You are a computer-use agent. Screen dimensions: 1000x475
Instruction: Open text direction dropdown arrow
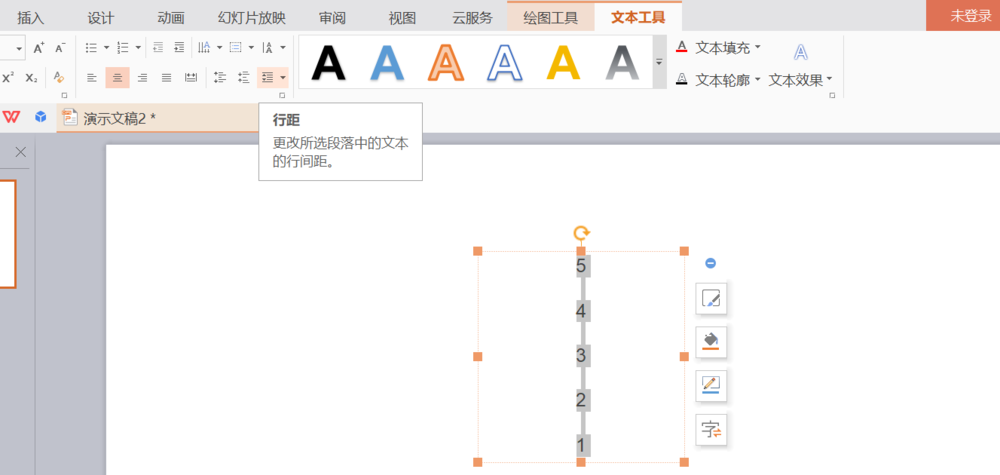[x=219, y=48]
